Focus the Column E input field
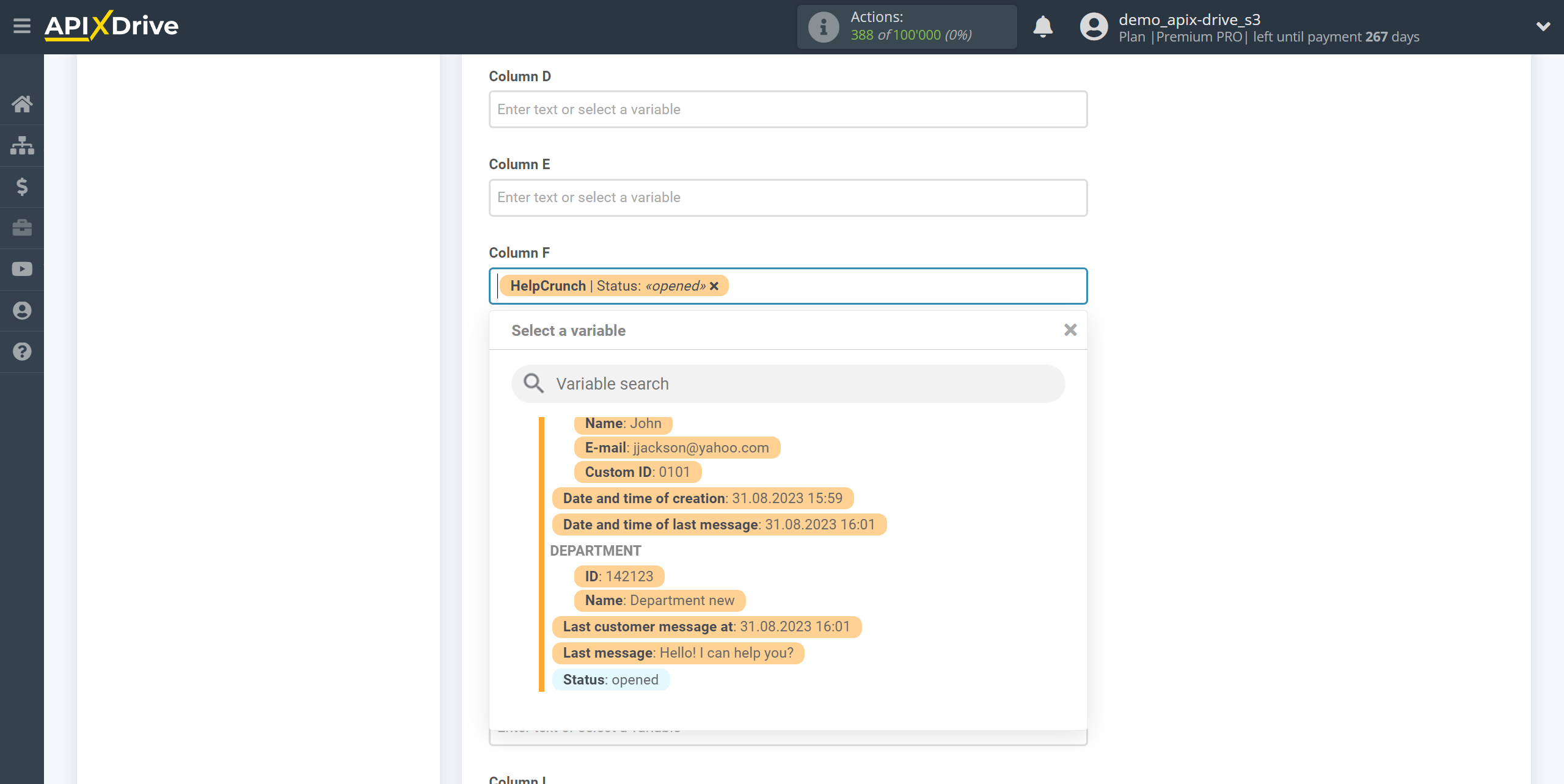Image resolution: width=1564 pixels, height=784 pixels. tap(788, 197)
